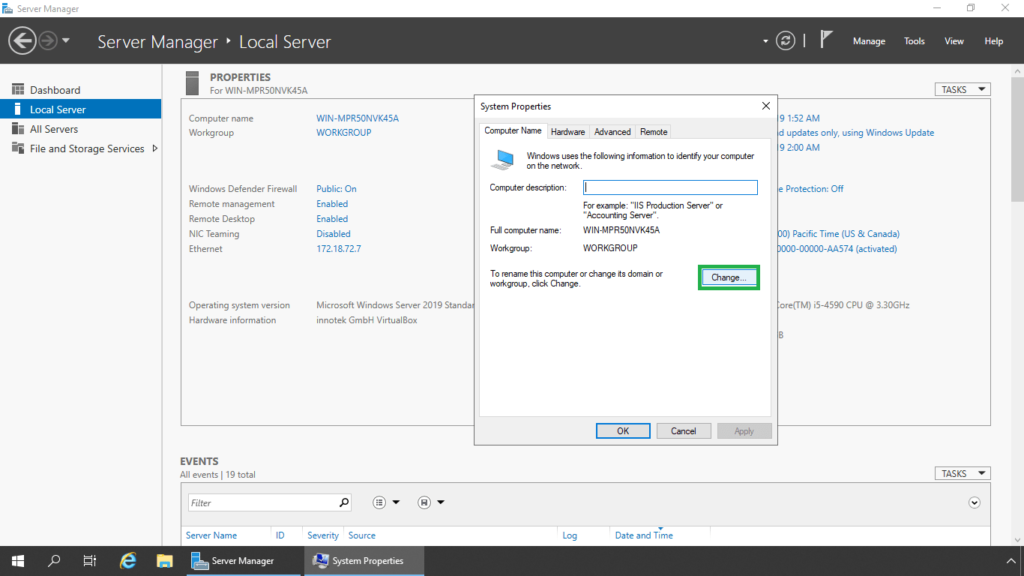Screen dimensions: 1024x576
Task: Click the product ID activated link
Action: (x=837, y=249)
